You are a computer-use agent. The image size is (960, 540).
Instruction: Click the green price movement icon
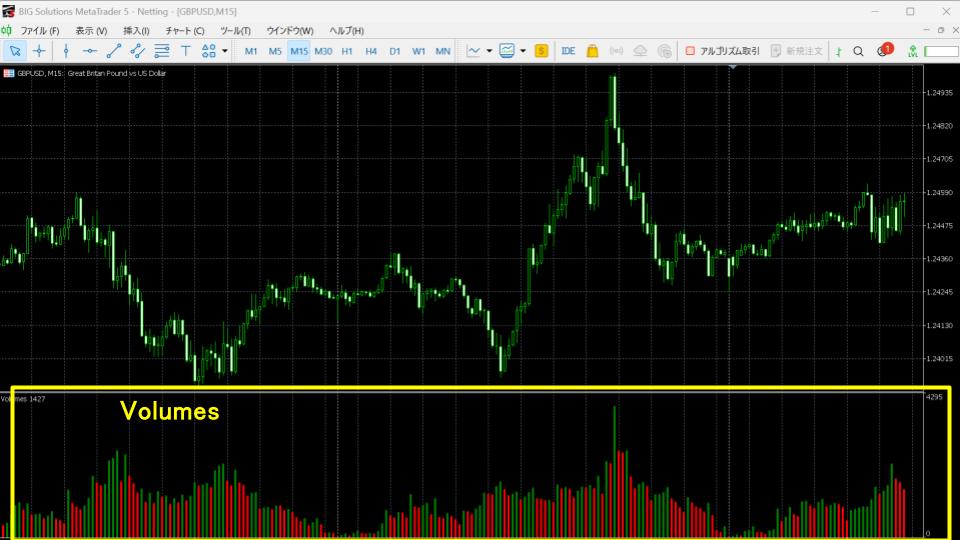pyautogui.click(x=839, y=51)
